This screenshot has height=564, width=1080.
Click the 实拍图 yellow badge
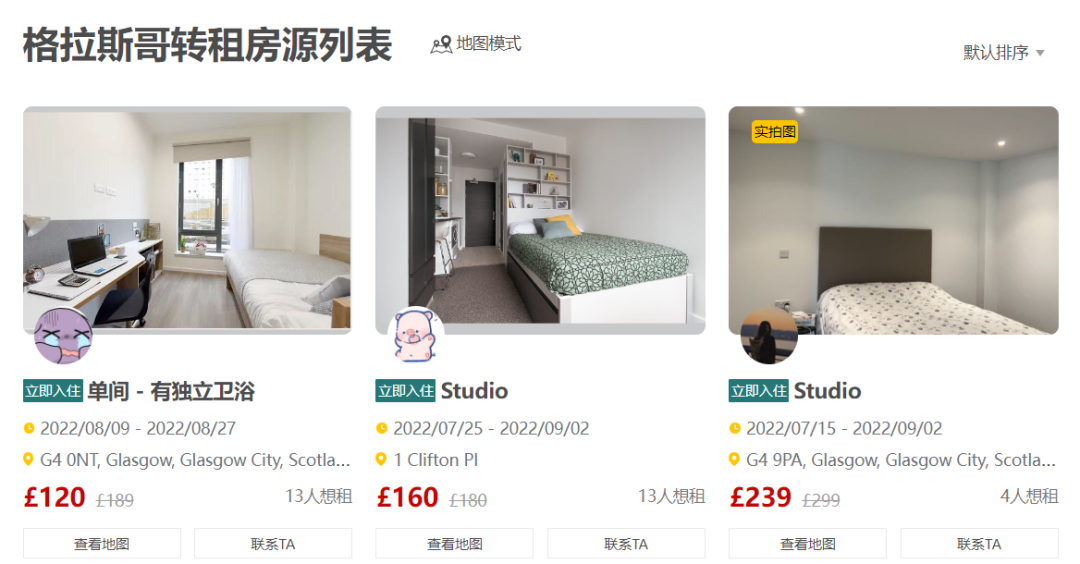775,132
